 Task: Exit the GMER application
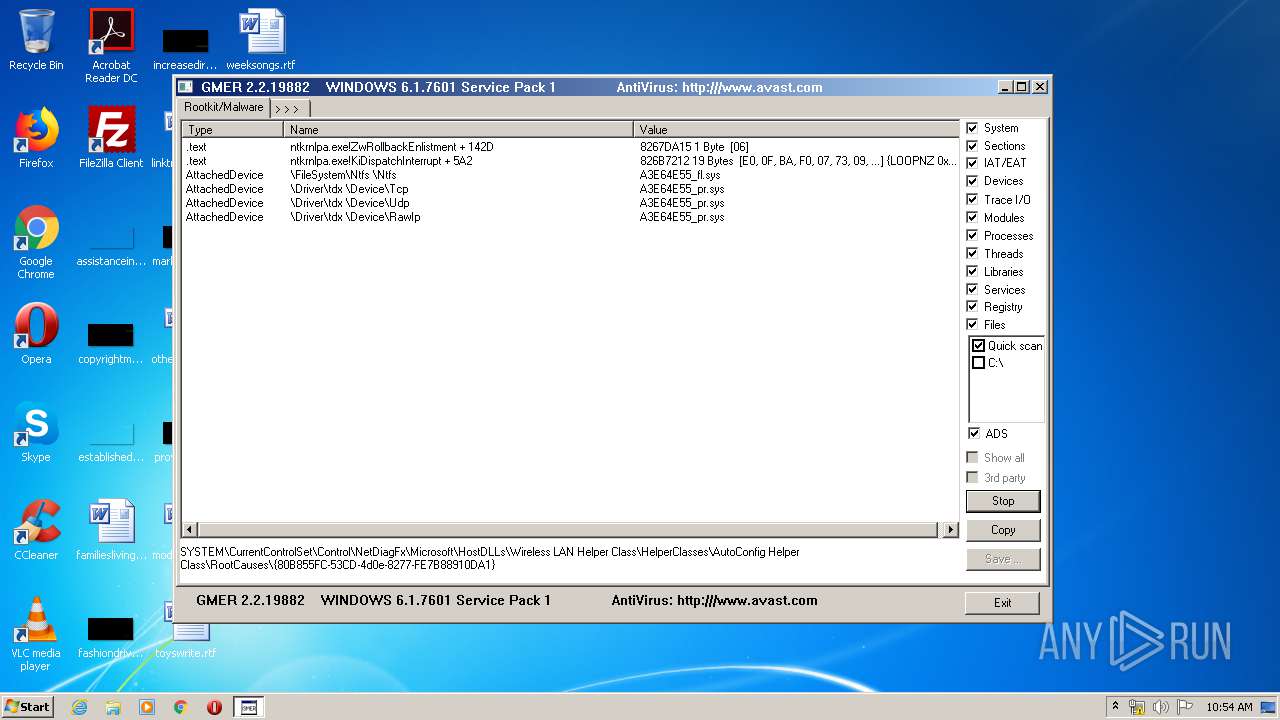coord(1002,602)
